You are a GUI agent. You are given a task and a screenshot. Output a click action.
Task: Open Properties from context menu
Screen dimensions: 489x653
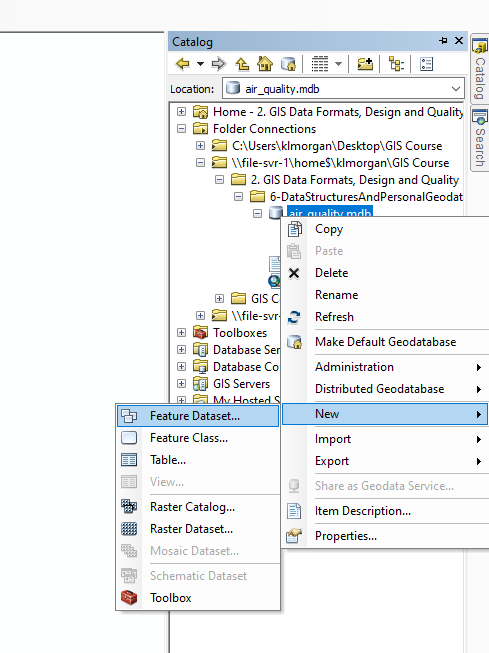tap(346, 536)
